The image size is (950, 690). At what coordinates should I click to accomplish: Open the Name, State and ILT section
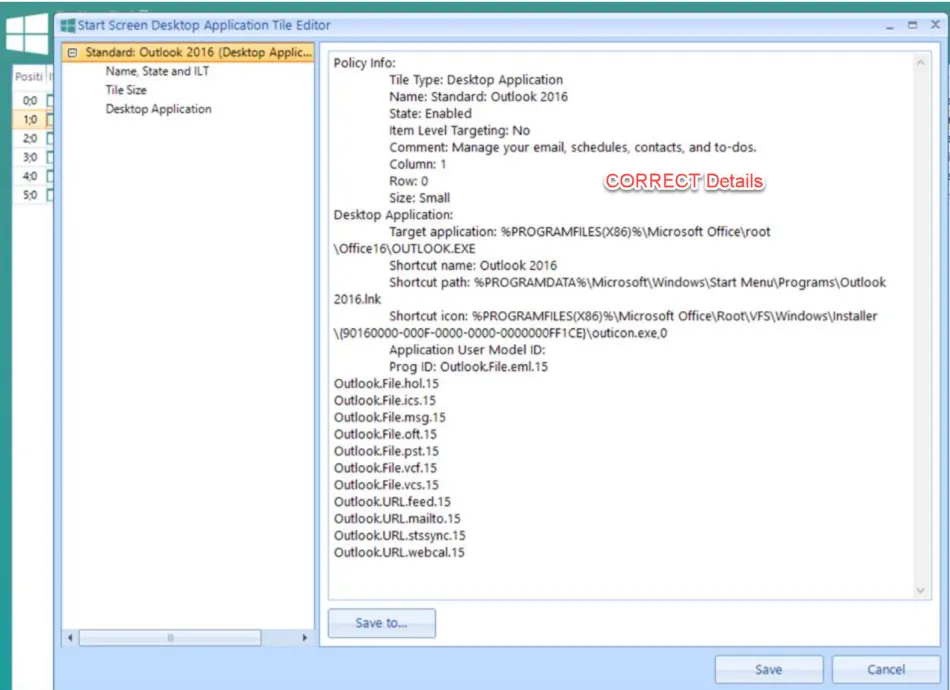point(157,71)
